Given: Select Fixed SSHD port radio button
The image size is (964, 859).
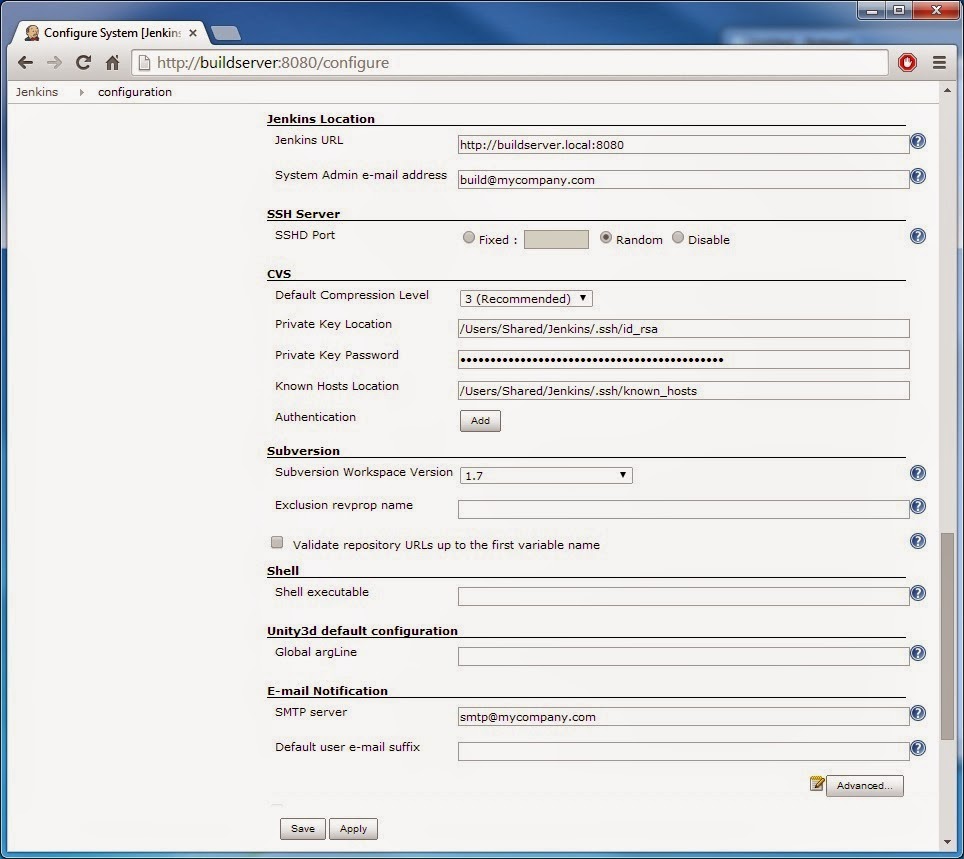Looking at the screenshot, I should (468, 237).
